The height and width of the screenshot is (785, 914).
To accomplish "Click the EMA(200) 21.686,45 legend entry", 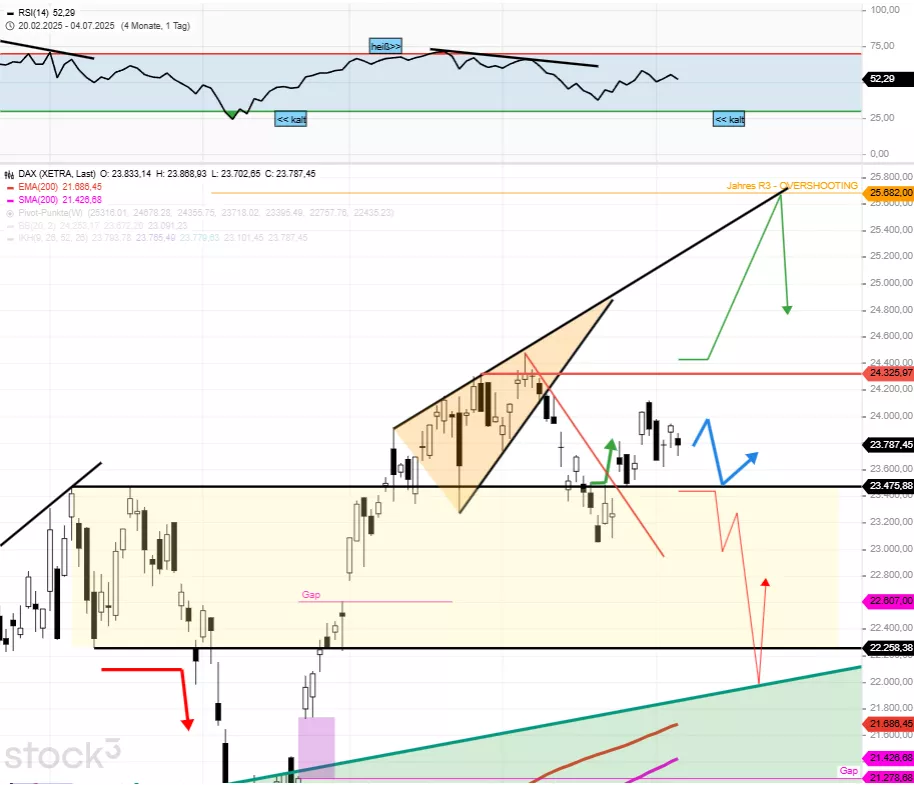I will click(60, 187).
